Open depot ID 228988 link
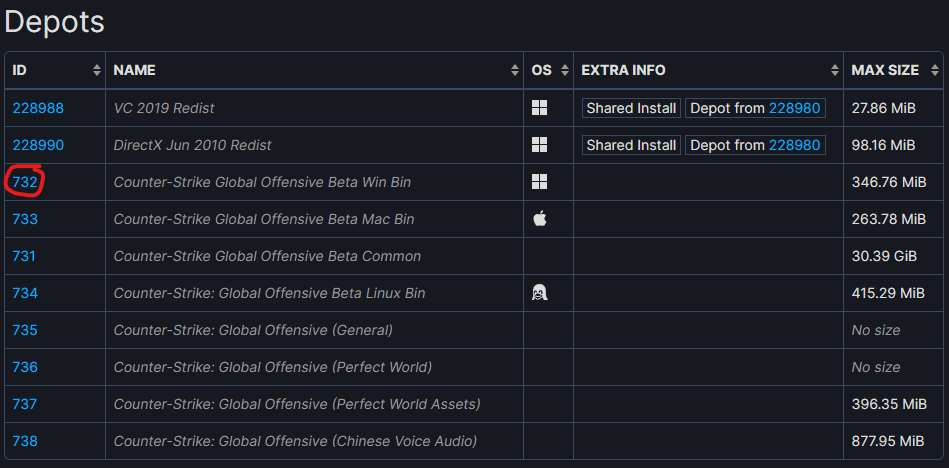This screenshot has height=468, width=949. tap(38, 108)
